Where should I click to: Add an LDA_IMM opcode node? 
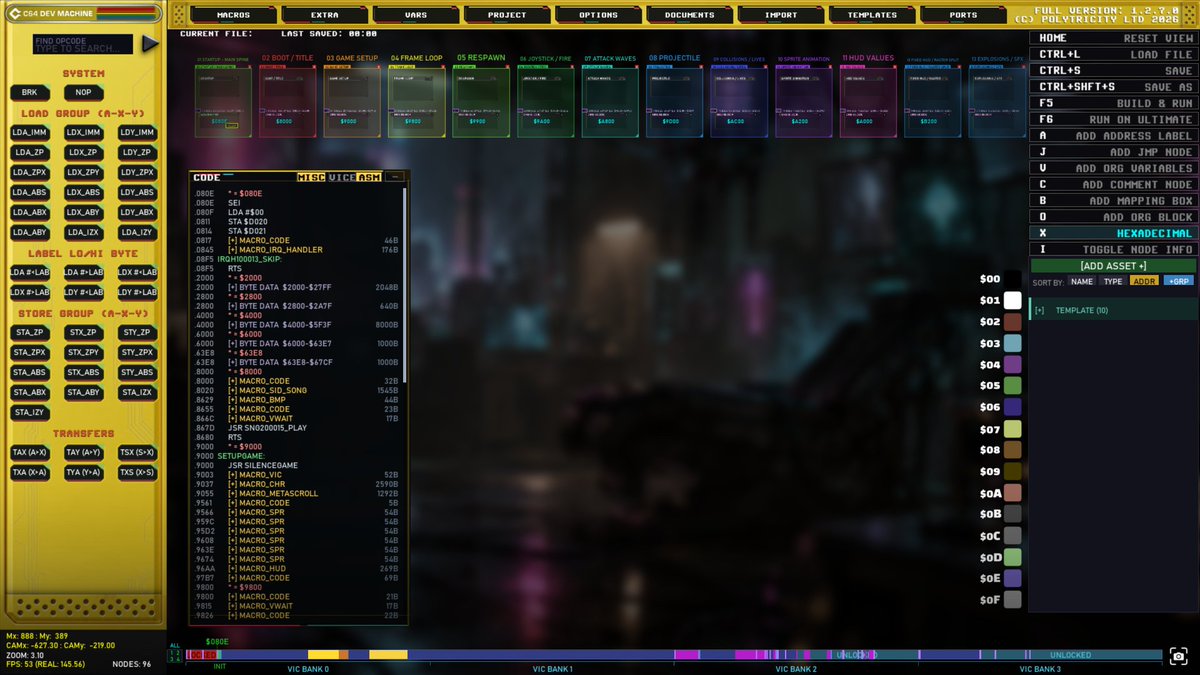(30, 132)
